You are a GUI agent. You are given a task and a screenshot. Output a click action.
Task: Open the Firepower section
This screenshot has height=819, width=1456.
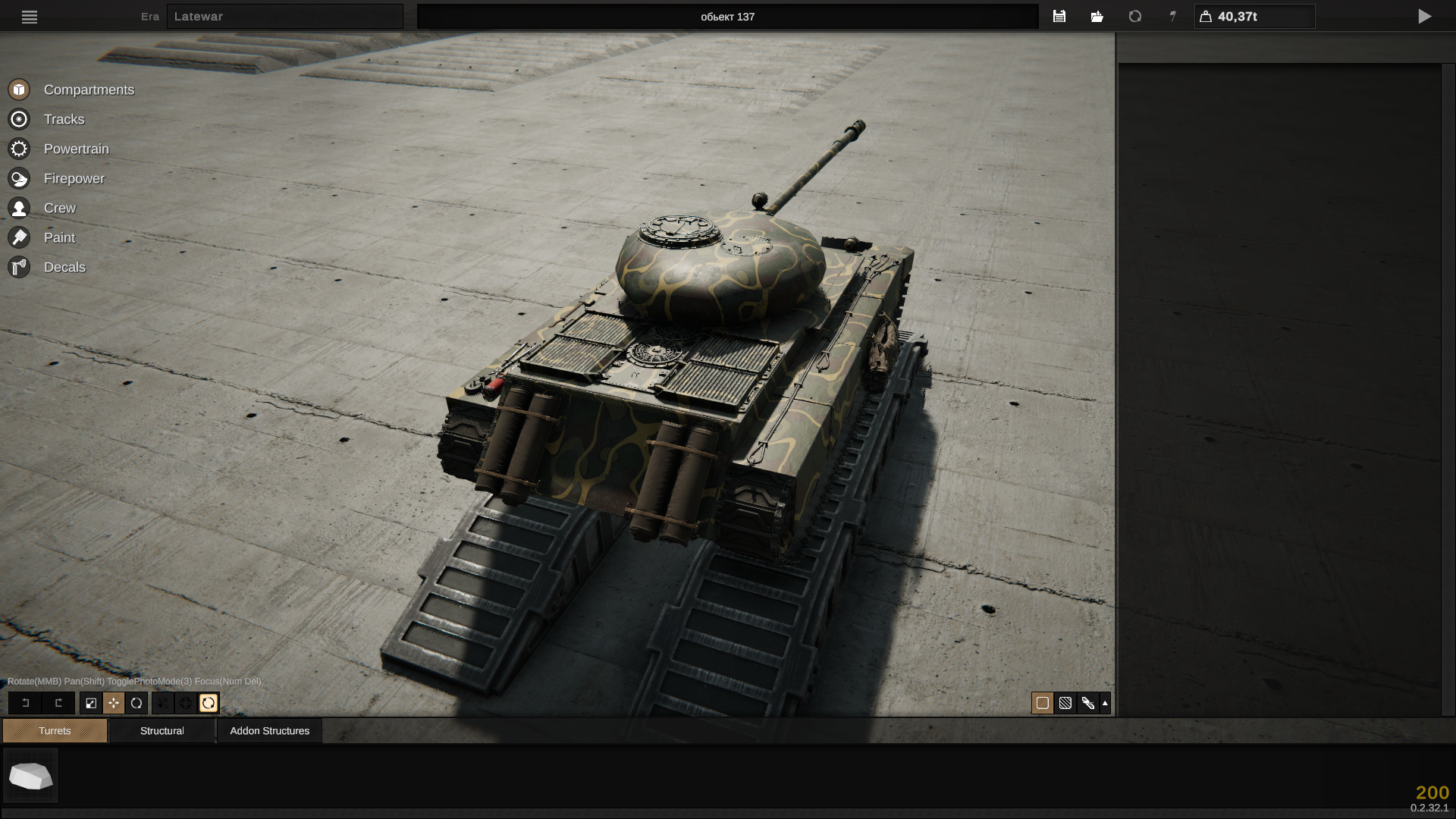[x=74, y=178]
